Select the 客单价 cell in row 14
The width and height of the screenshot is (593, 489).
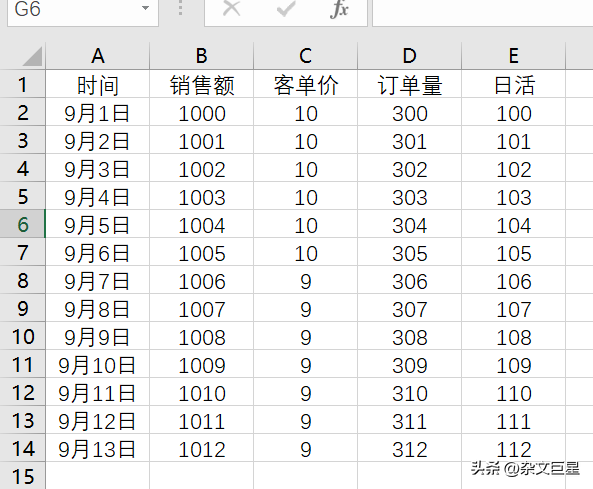[306, 448]
